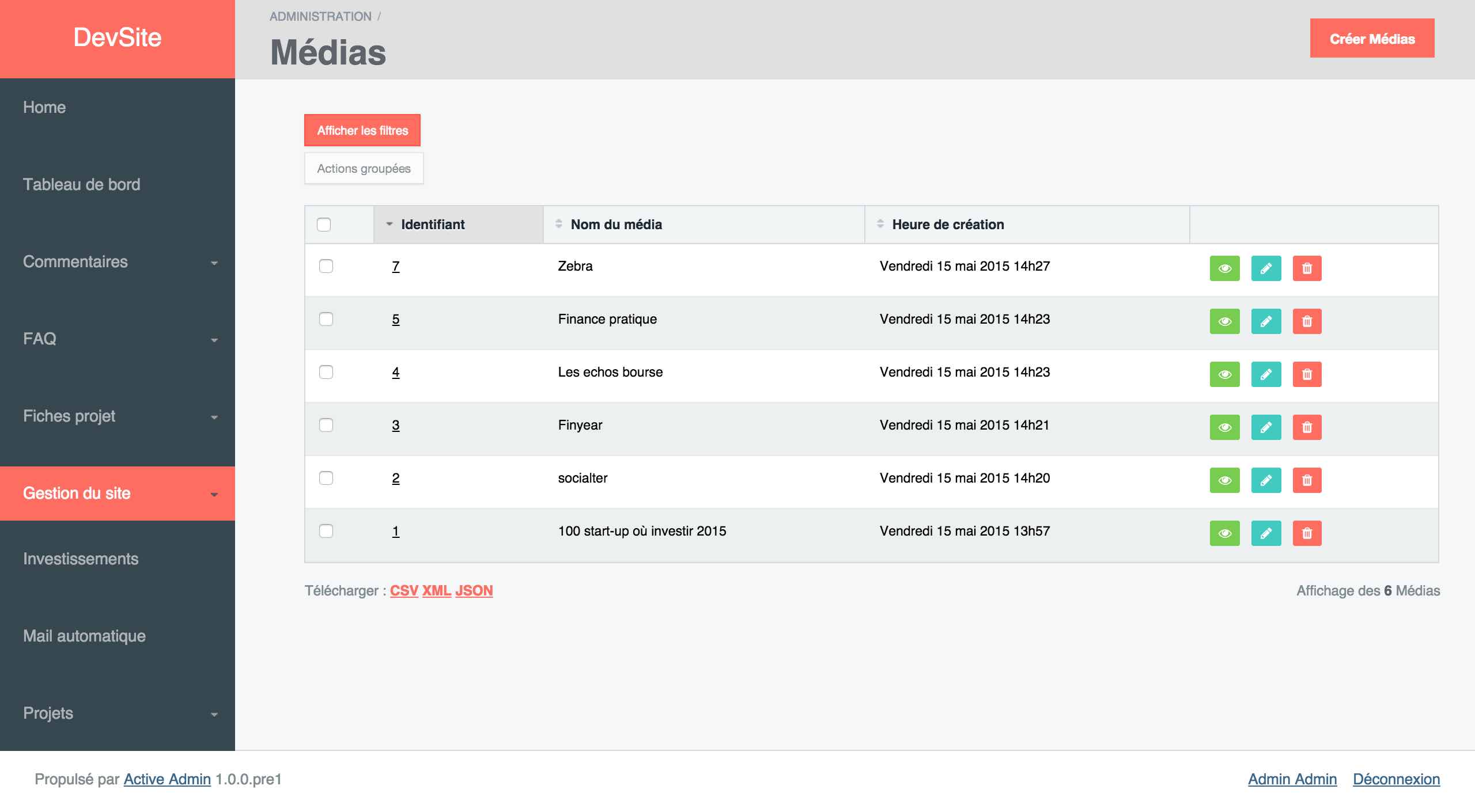This screenshot has width=1475, height=812.
Task: Open Tableau de bord in sidebar
Action: point(82,185)
